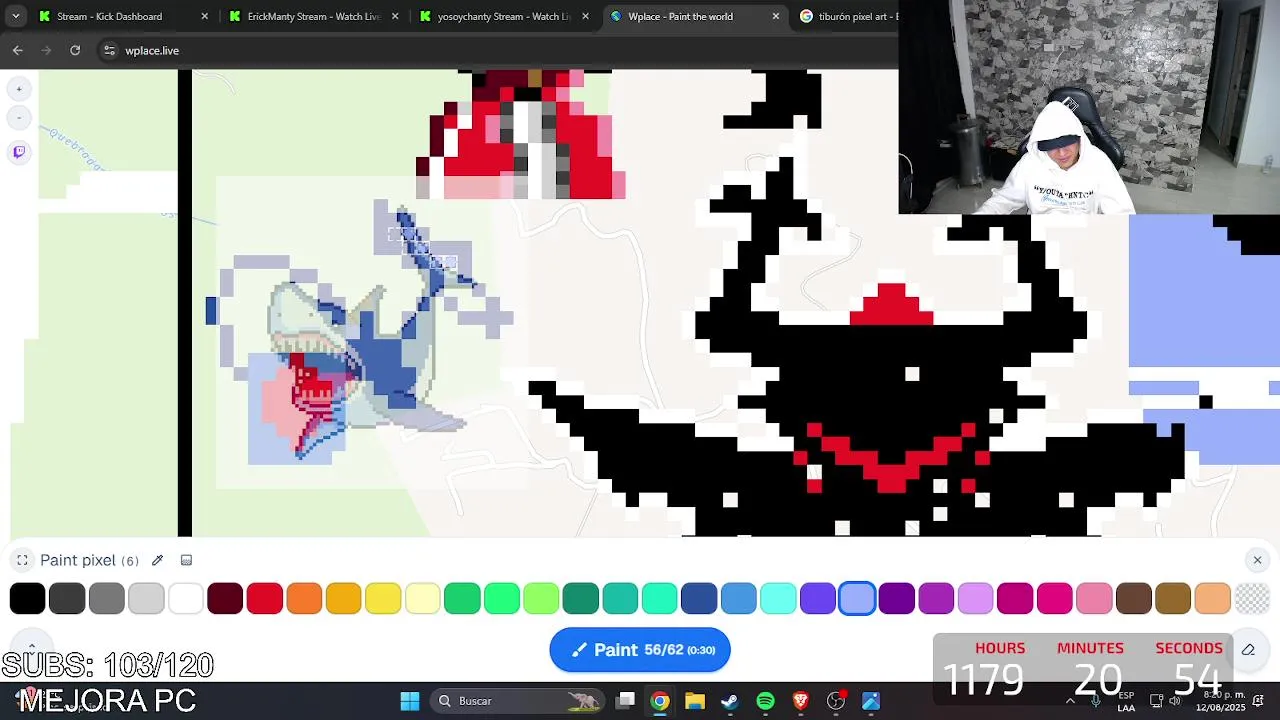Open File Explorer from the taskbar

point(695,701)
